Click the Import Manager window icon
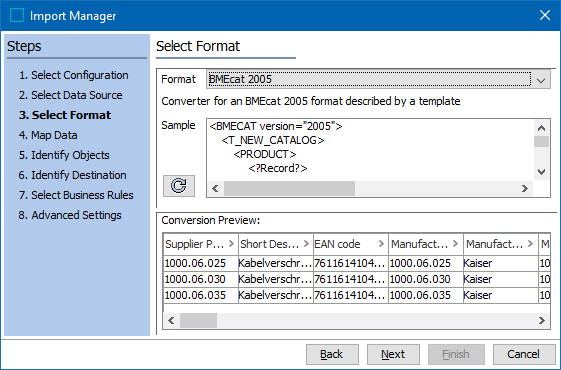 (17, 15)
